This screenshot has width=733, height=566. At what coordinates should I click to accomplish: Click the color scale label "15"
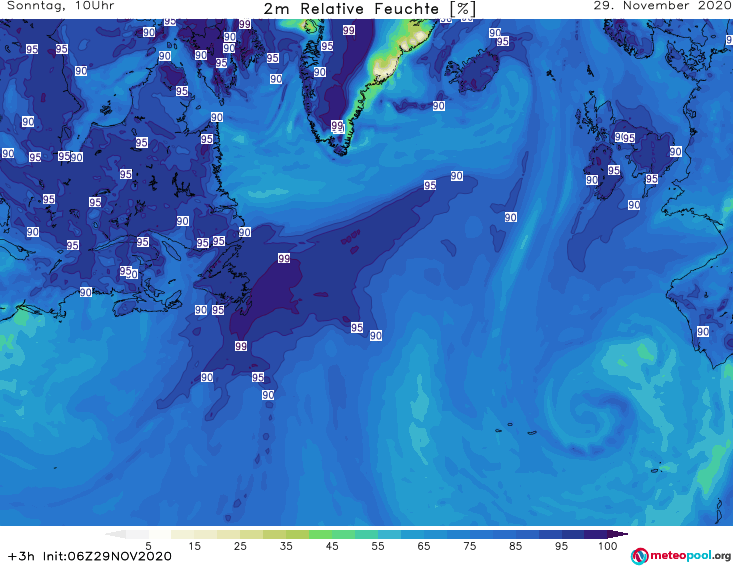click(x=194, y=546)
